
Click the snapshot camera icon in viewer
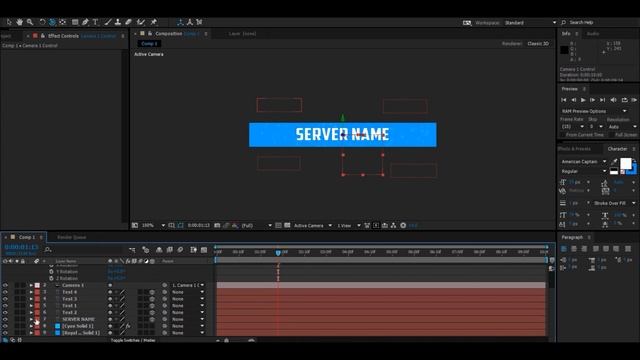(x=217, y=225)
